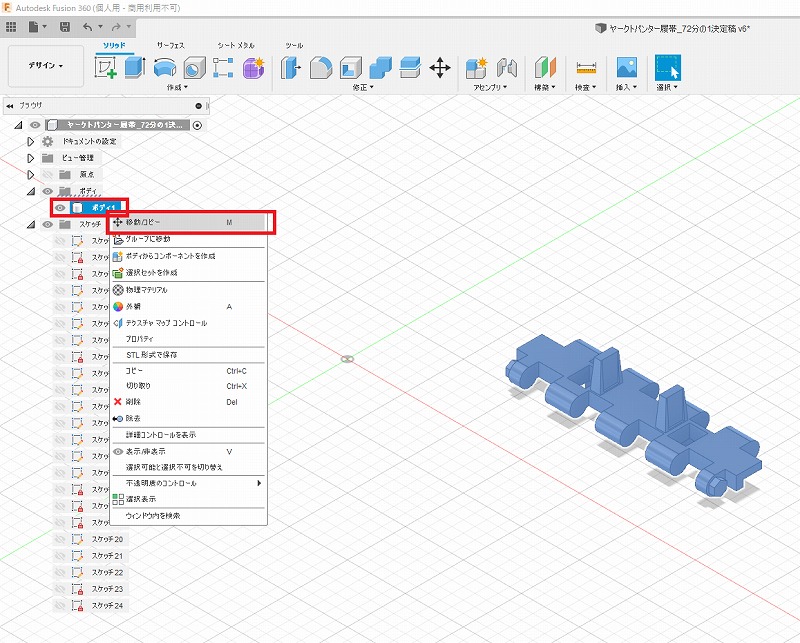The image size is (800, 643).
Task: Click the Save disk icon
Action: [65, 25]
